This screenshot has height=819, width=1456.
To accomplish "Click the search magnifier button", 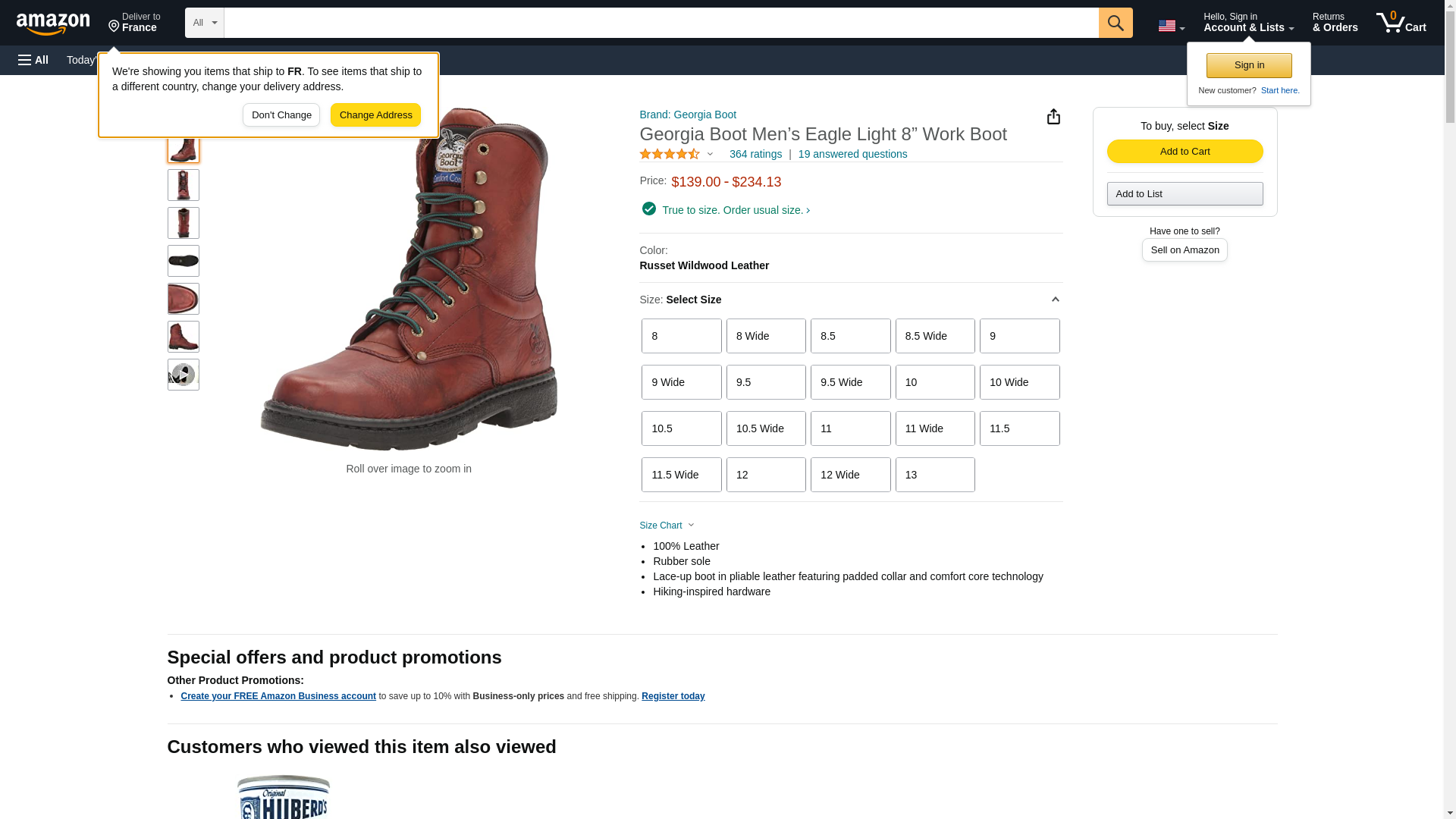I will tap(1115, 23).
